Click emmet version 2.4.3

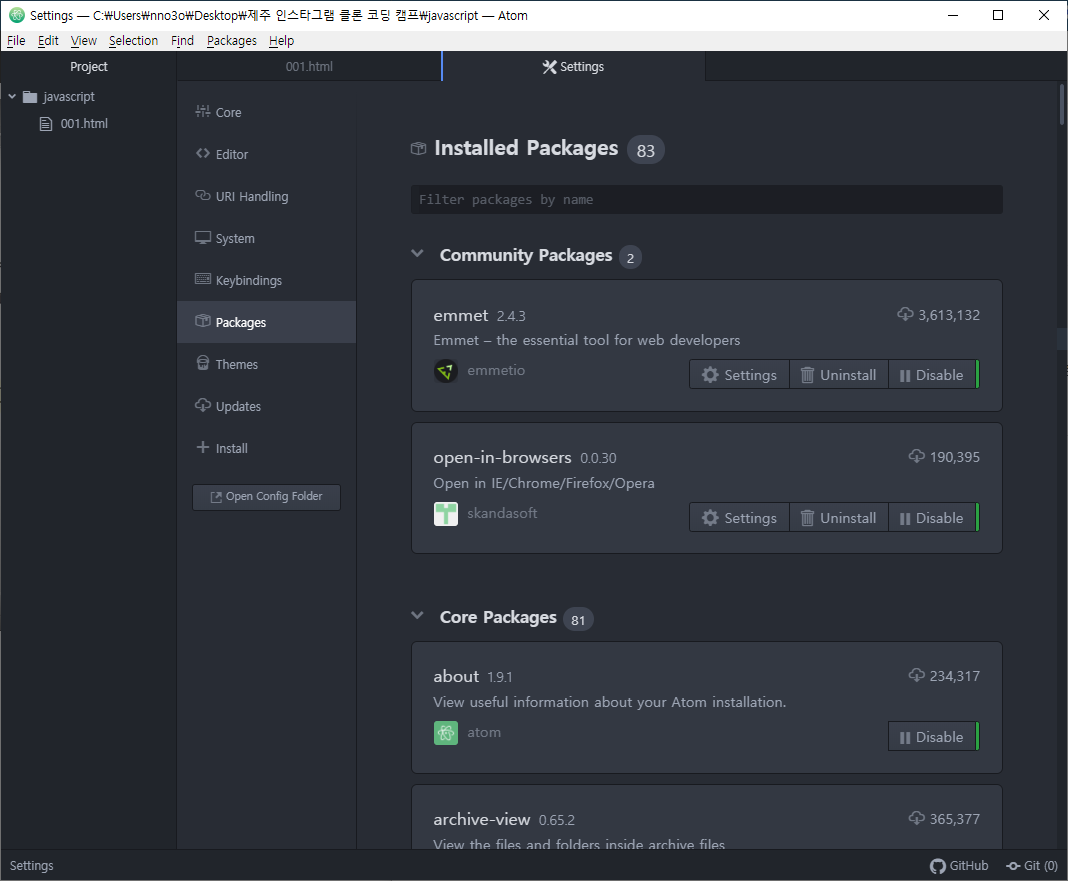(511, 316)
